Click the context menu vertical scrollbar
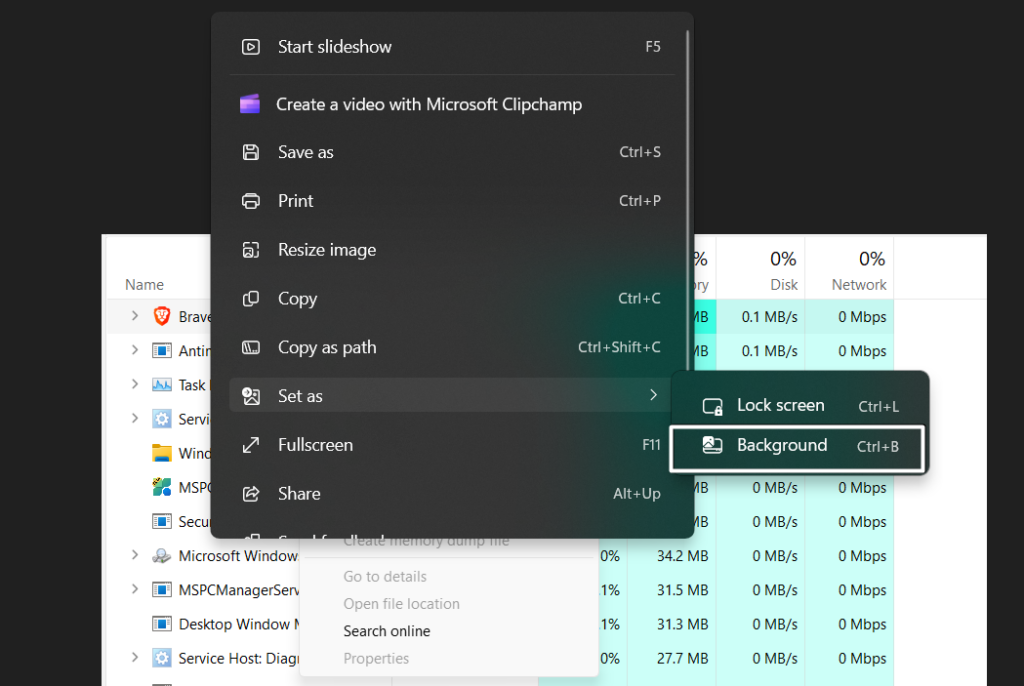 (687, 200)
